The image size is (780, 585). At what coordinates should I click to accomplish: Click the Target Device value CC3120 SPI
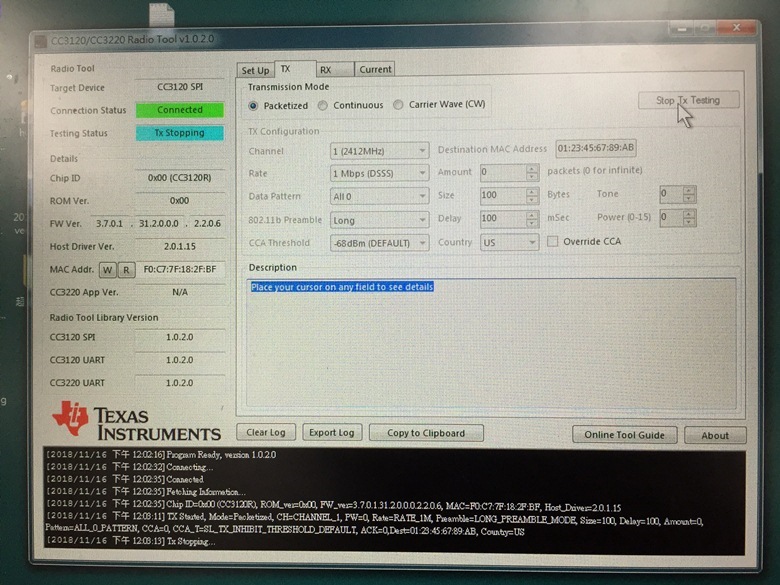[180, 87]
